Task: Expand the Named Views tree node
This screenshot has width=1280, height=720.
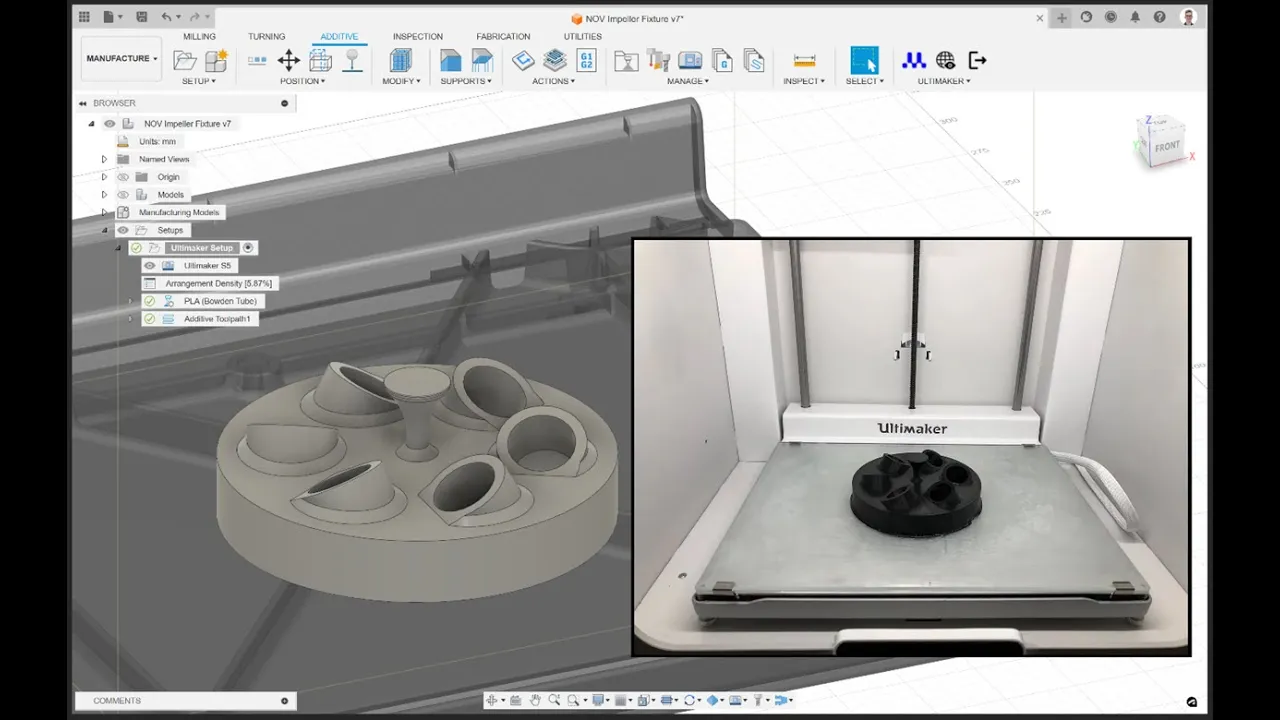Action: [x=104, y=159]
